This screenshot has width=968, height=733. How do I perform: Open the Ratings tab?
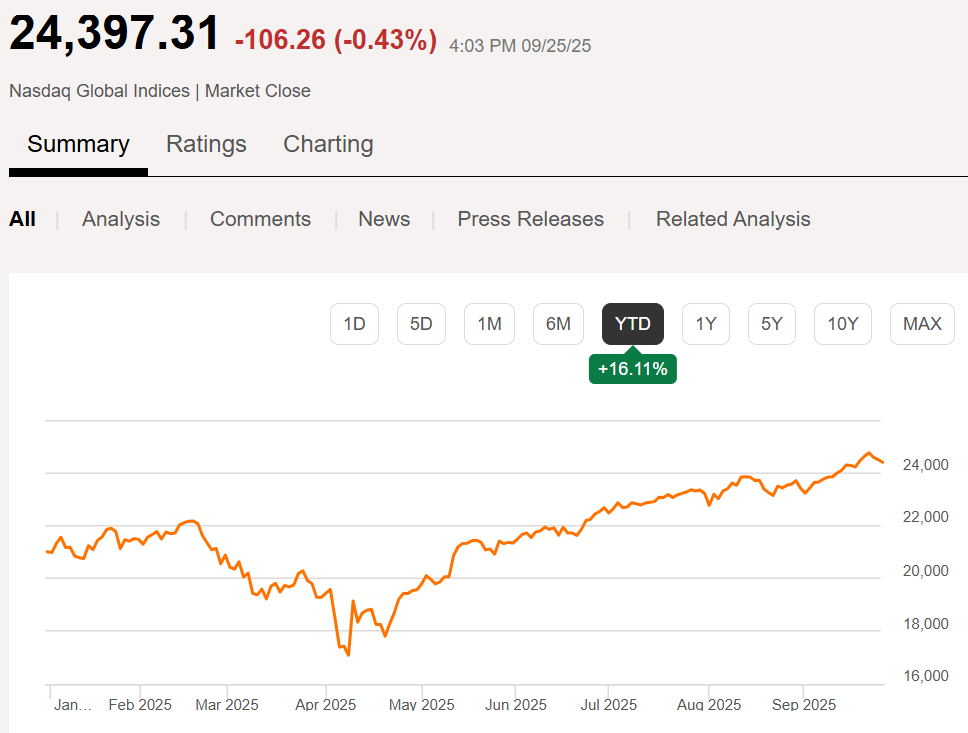click(x=206, y=144)
